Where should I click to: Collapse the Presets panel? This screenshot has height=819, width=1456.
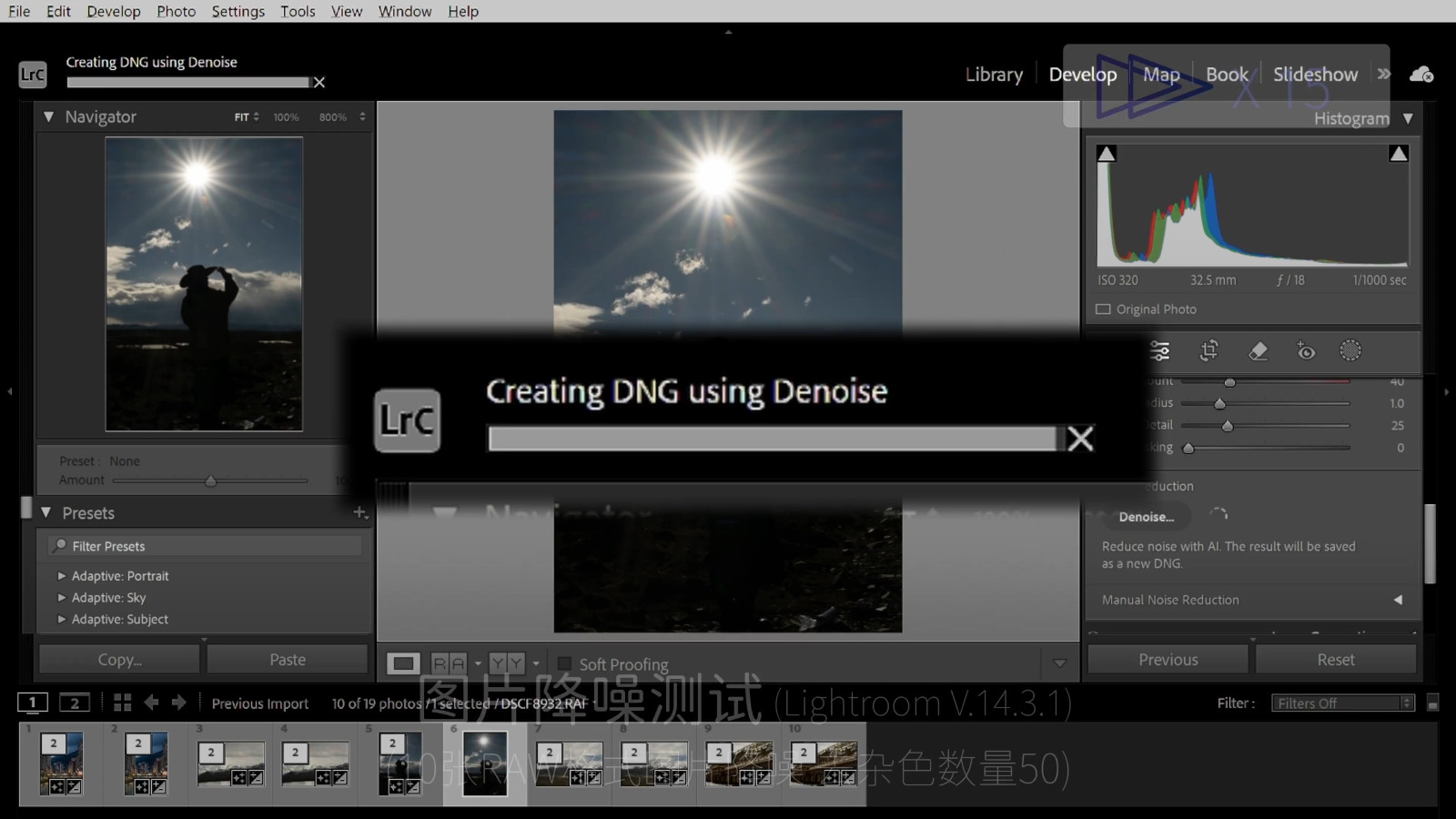click(45, 512)
